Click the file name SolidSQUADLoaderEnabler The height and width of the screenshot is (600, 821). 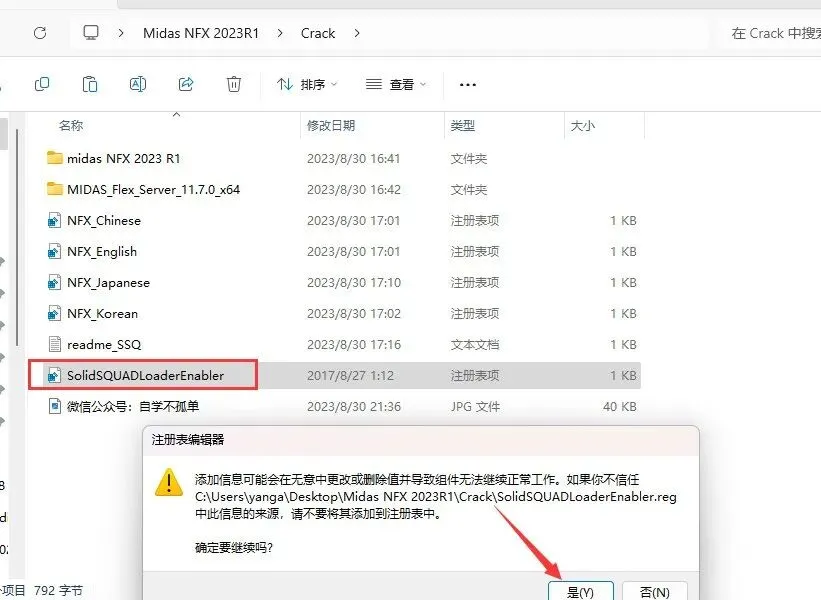146,375
